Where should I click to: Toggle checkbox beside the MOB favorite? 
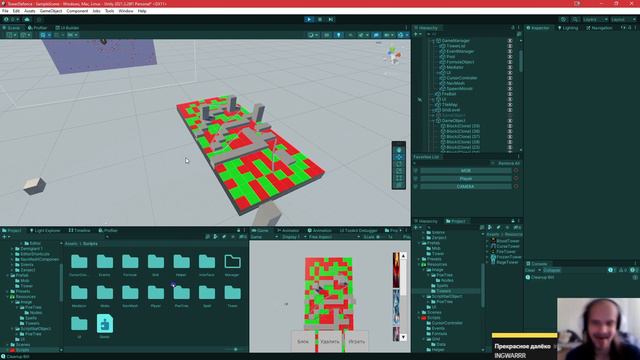416,171
